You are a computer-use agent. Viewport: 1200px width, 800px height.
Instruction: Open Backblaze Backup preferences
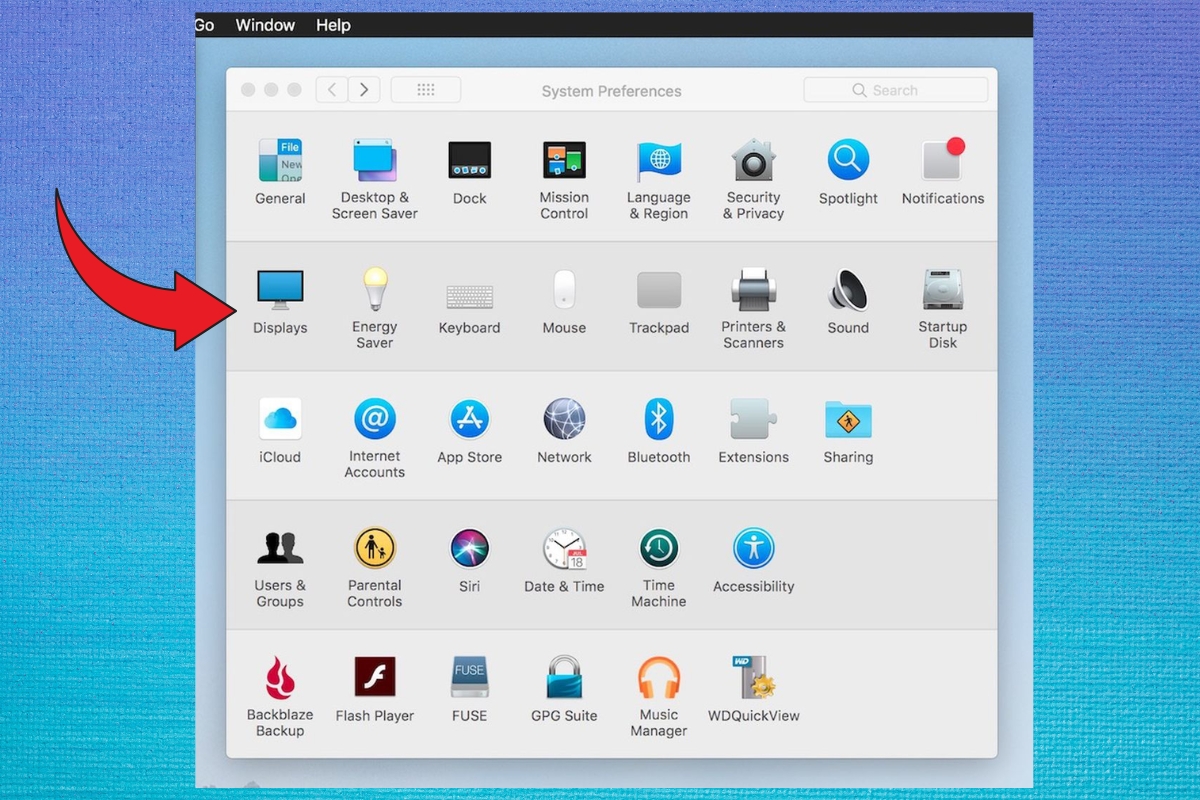(x=280, y=696)
